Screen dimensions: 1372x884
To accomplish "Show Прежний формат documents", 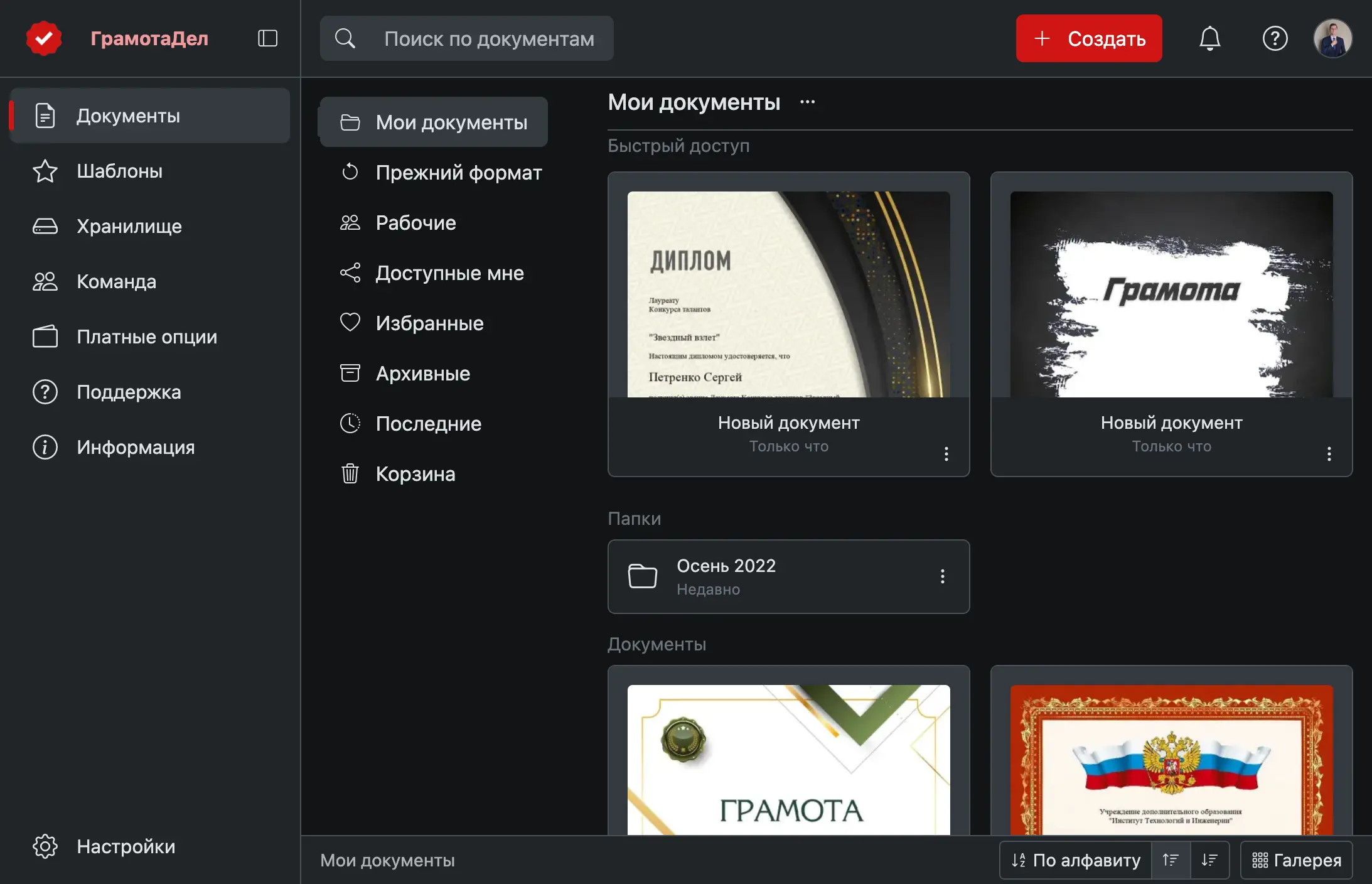I will (x=434, y=172).
